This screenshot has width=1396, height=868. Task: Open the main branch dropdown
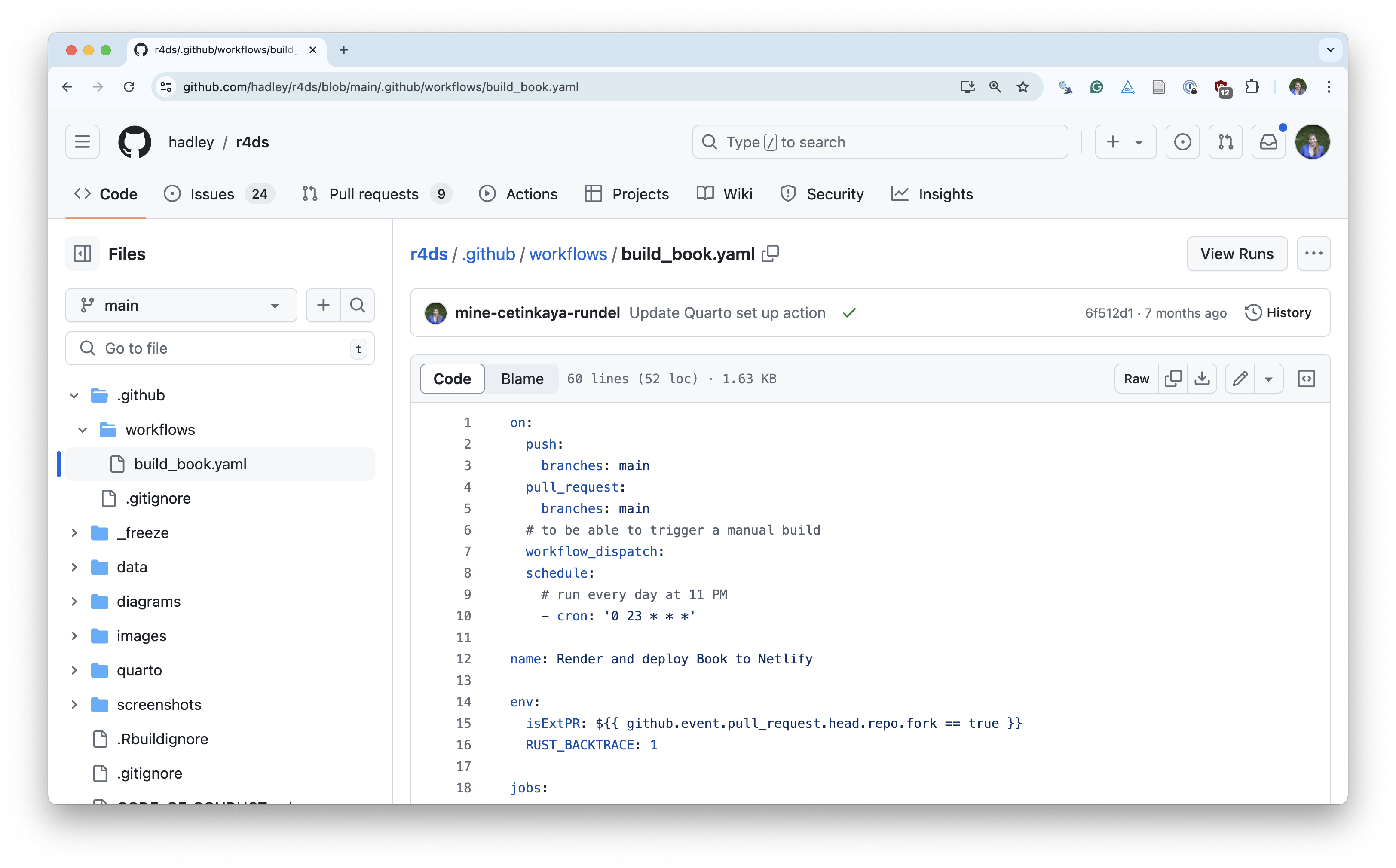[x=181, y=305]
